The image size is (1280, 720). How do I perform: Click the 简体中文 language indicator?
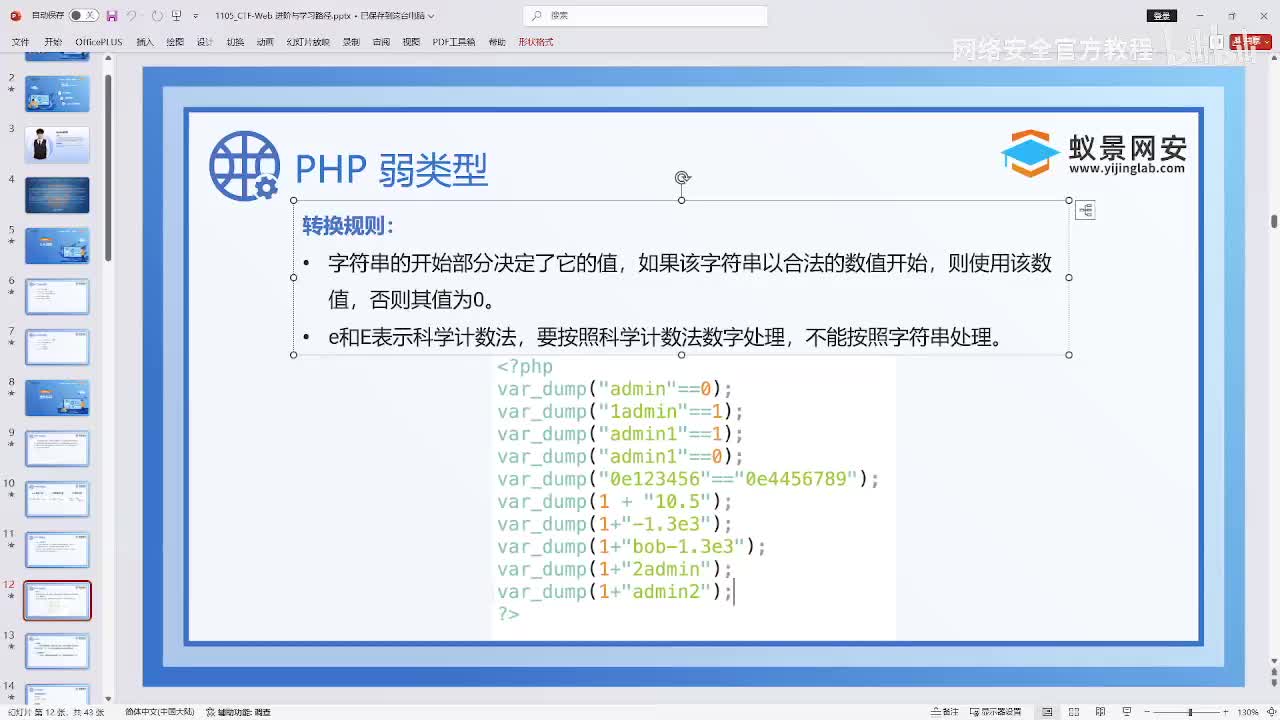[x=160, y=712]
